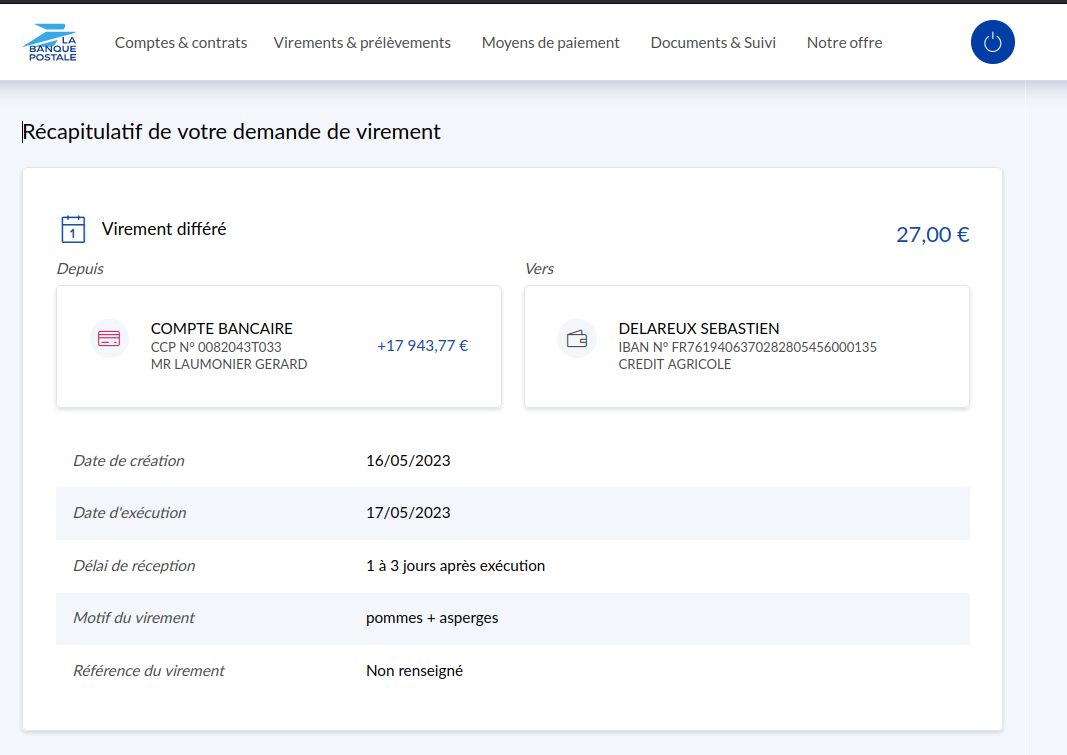This screenshot has width=1067, height=755.
Task: Open Virements & prélèvements in the navigation
Action: pos(362,43)
